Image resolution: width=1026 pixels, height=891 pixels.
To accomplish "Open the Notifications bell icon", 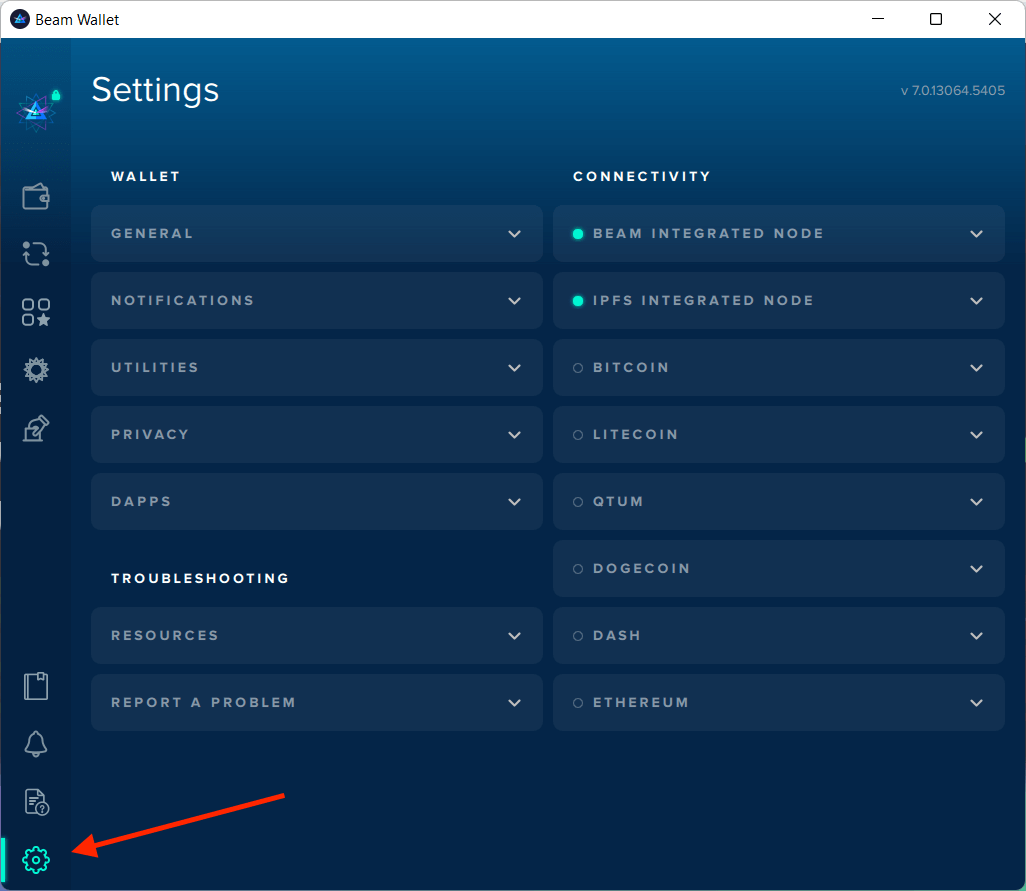I will [36, 744].
